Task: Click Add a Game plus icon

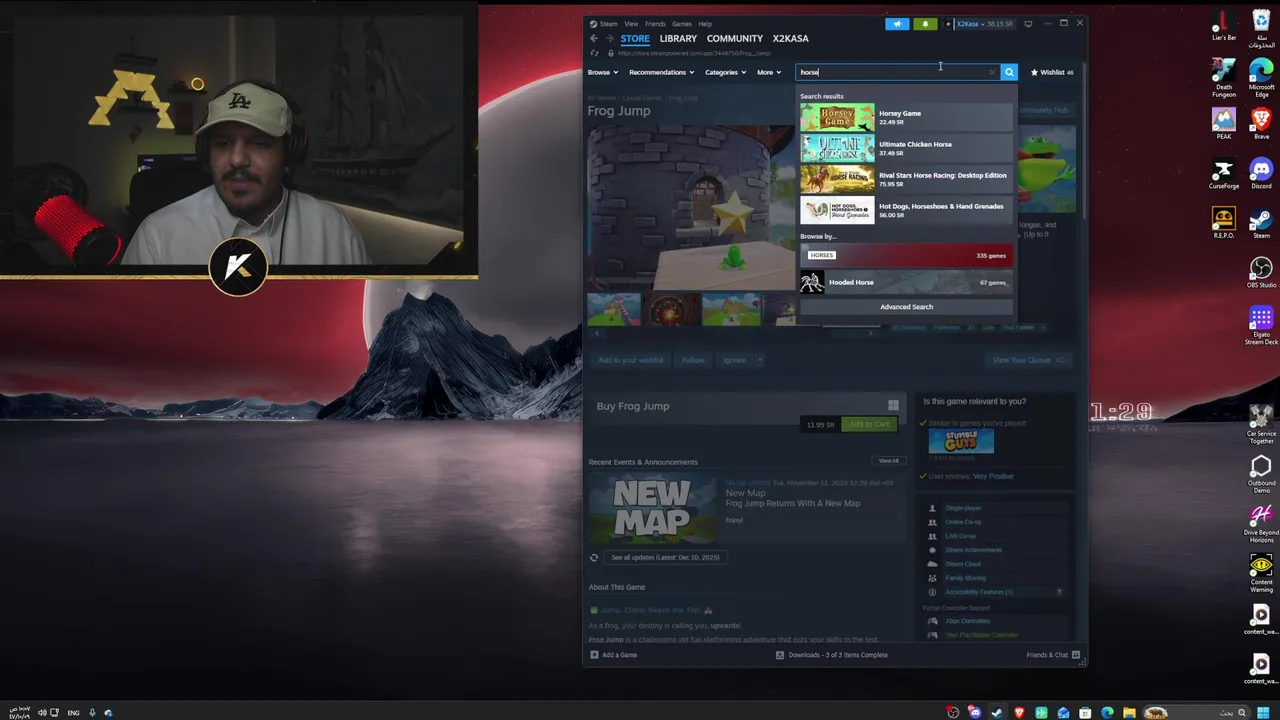Action: [x=594, y=655]
